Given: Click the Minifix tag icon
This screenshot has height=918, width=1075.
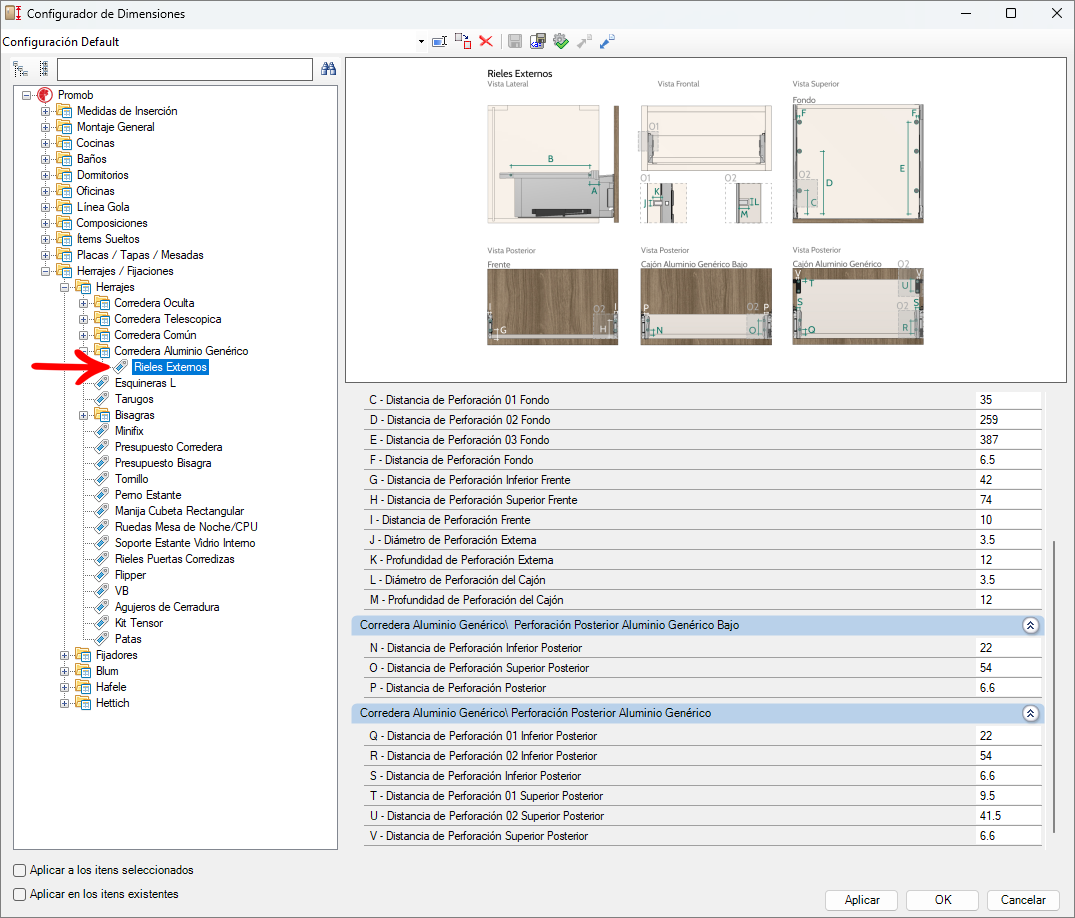Looking at the screenshot, I should [x=102, y=431].
